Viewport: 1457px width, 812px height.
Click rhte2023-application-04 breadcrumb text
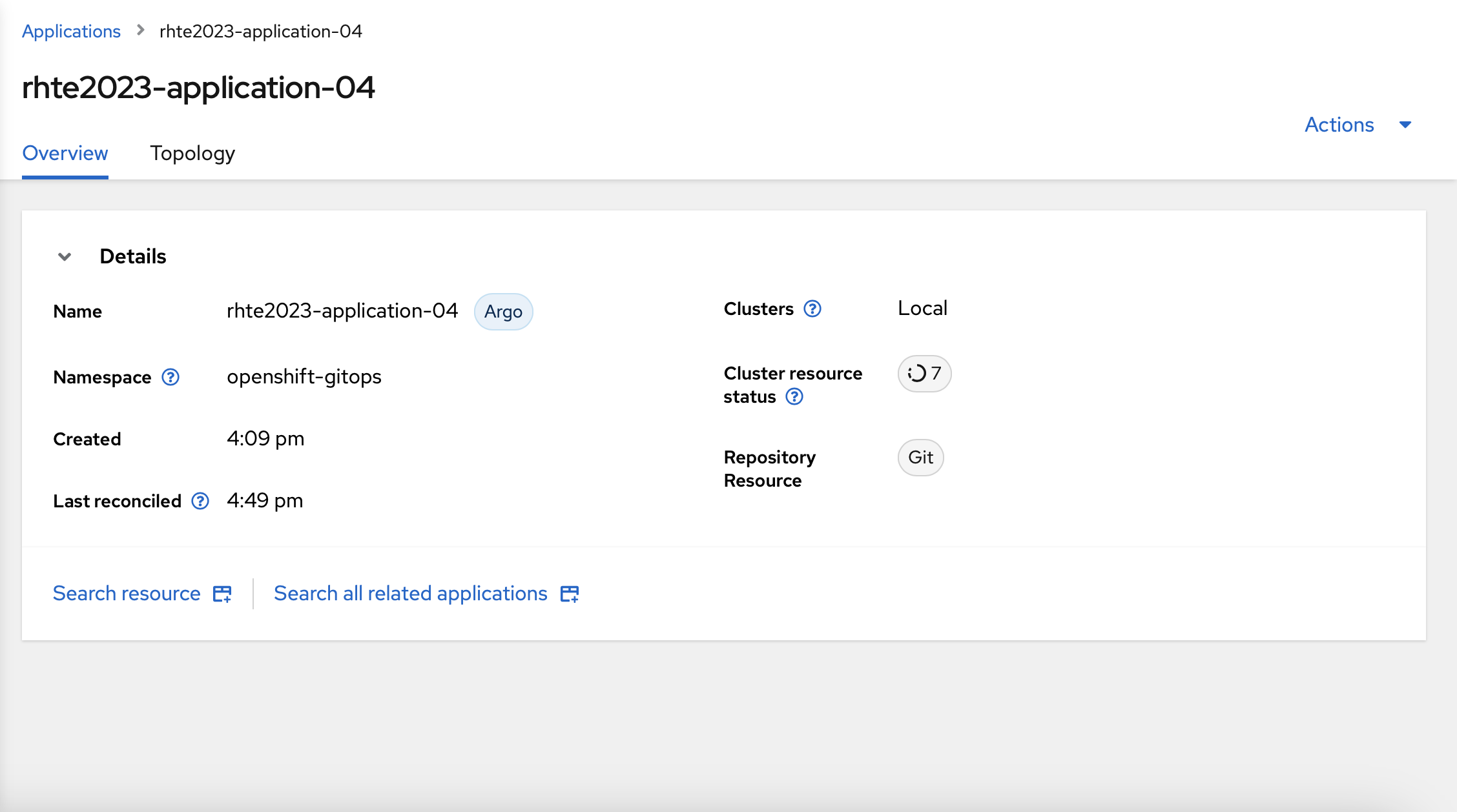pyautogui.click(x=261, y=31)
